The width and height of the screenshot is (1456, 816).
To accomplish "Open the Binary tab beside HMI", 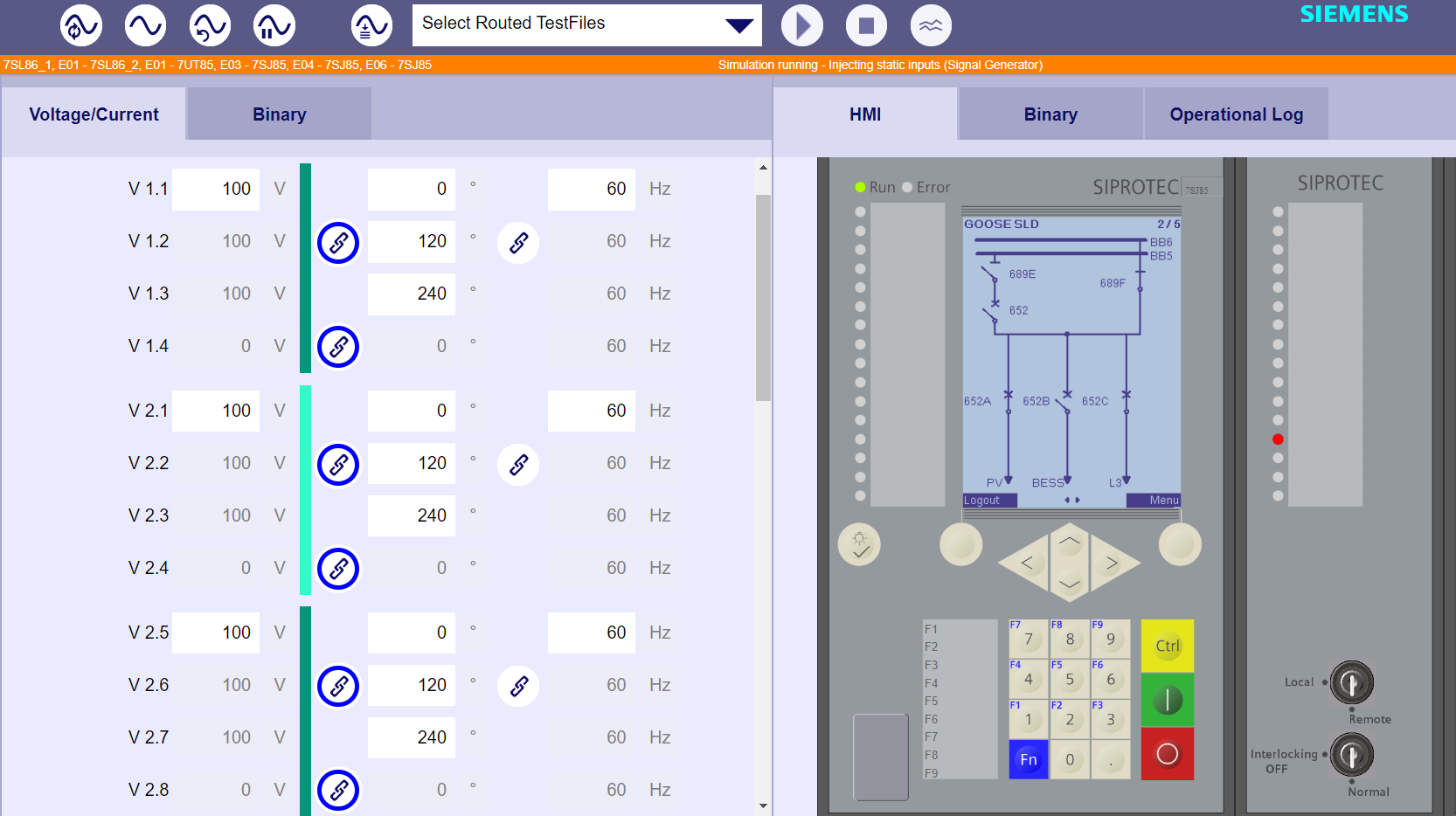I will (1050, 114).
